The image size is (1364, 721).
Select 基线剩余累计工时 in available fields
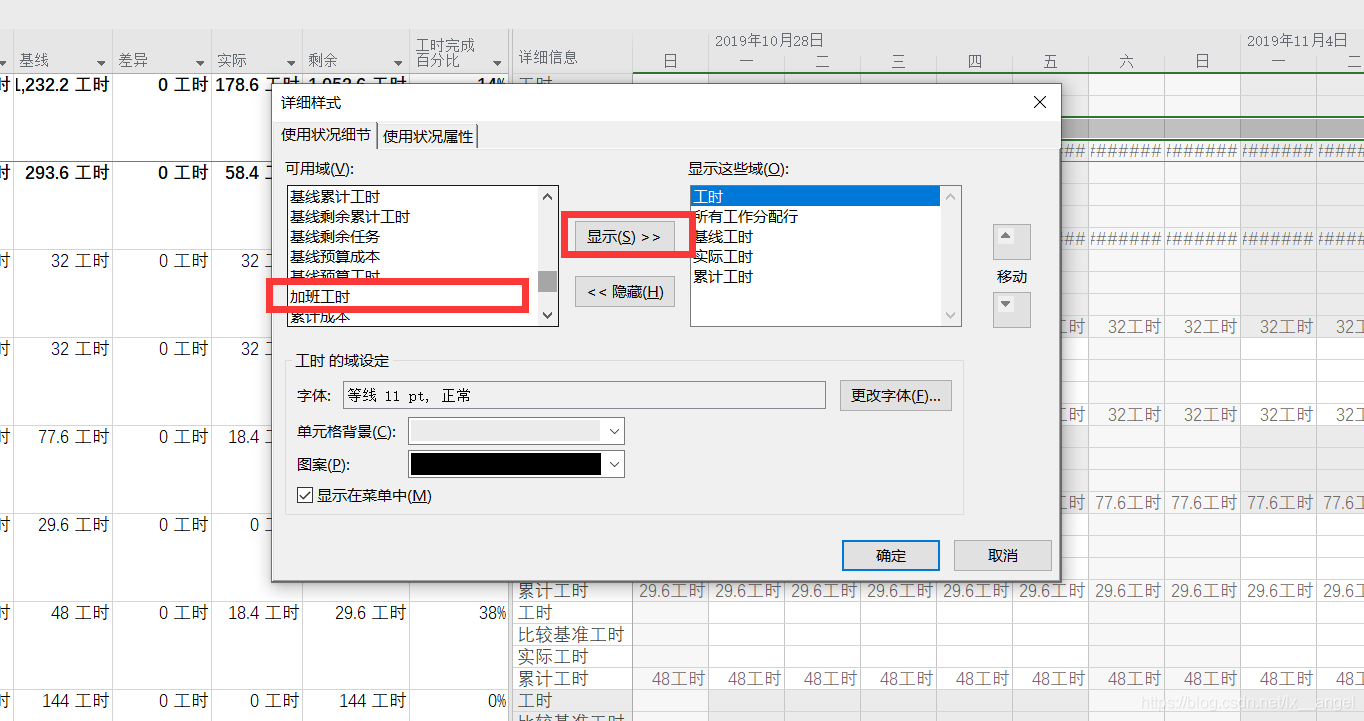coord(349,217)
